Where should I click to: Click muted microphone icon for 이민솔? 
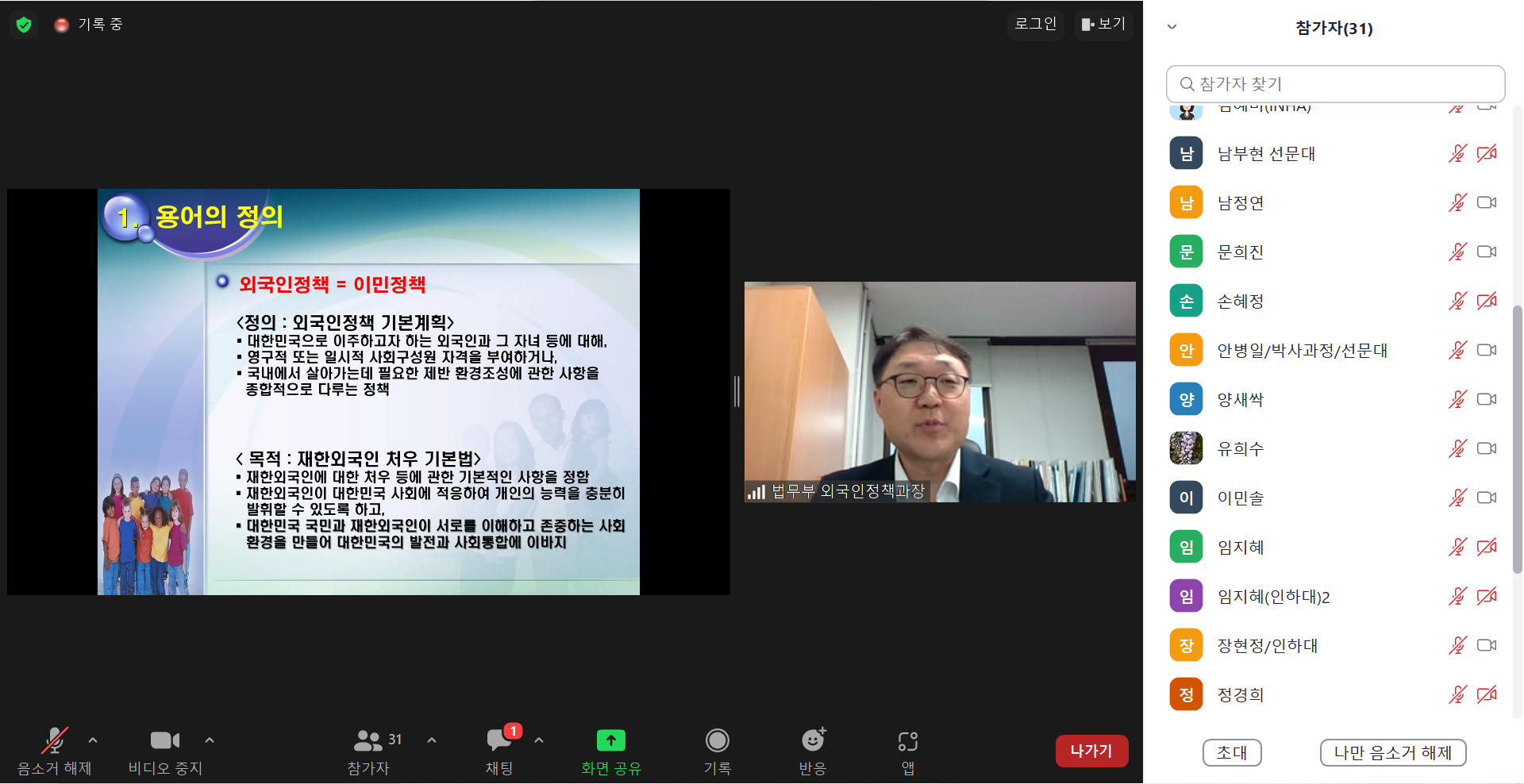point(1457,498)
